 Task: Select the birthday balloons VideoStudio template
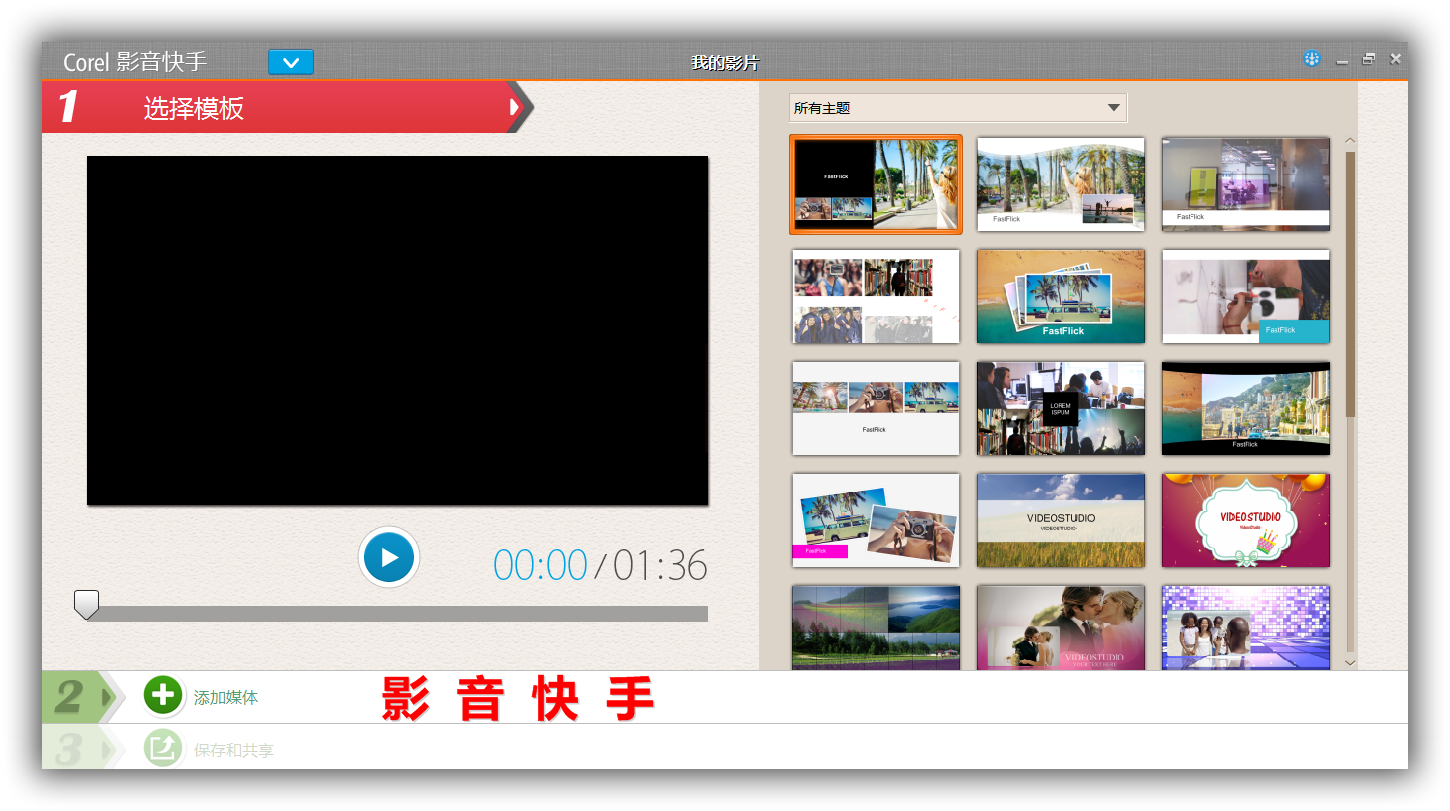tap(1245, 520)
